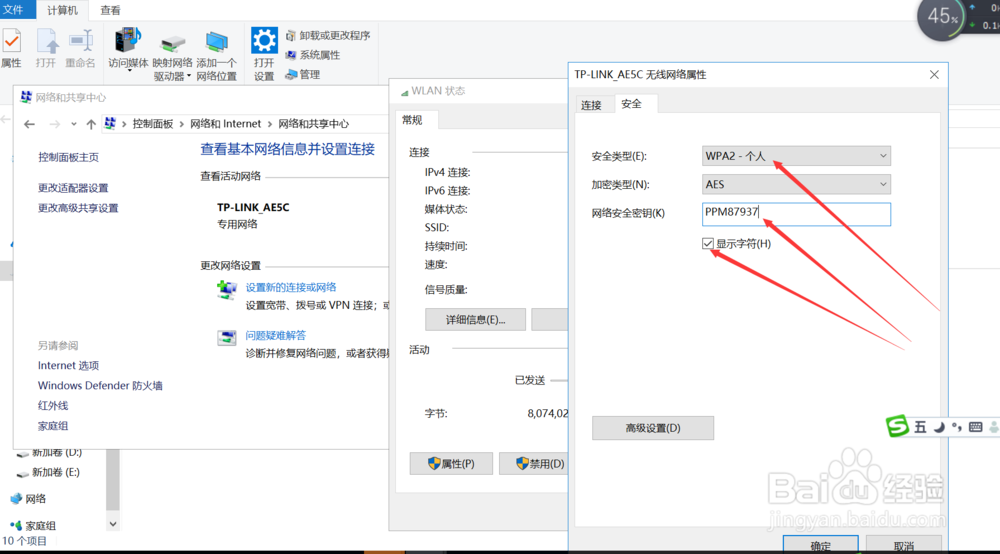Screen dimensions: 1000x554
Task: Click the Troubleshoot problems icon
Action: tap(226, 338)
